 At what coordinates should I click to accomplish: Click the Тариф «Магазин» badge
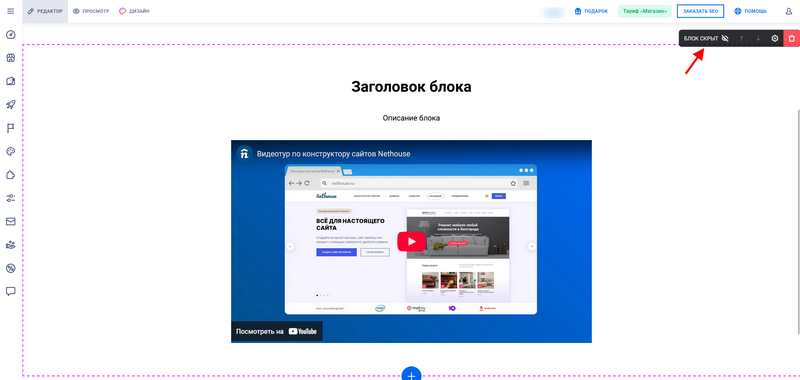[645, 11]
